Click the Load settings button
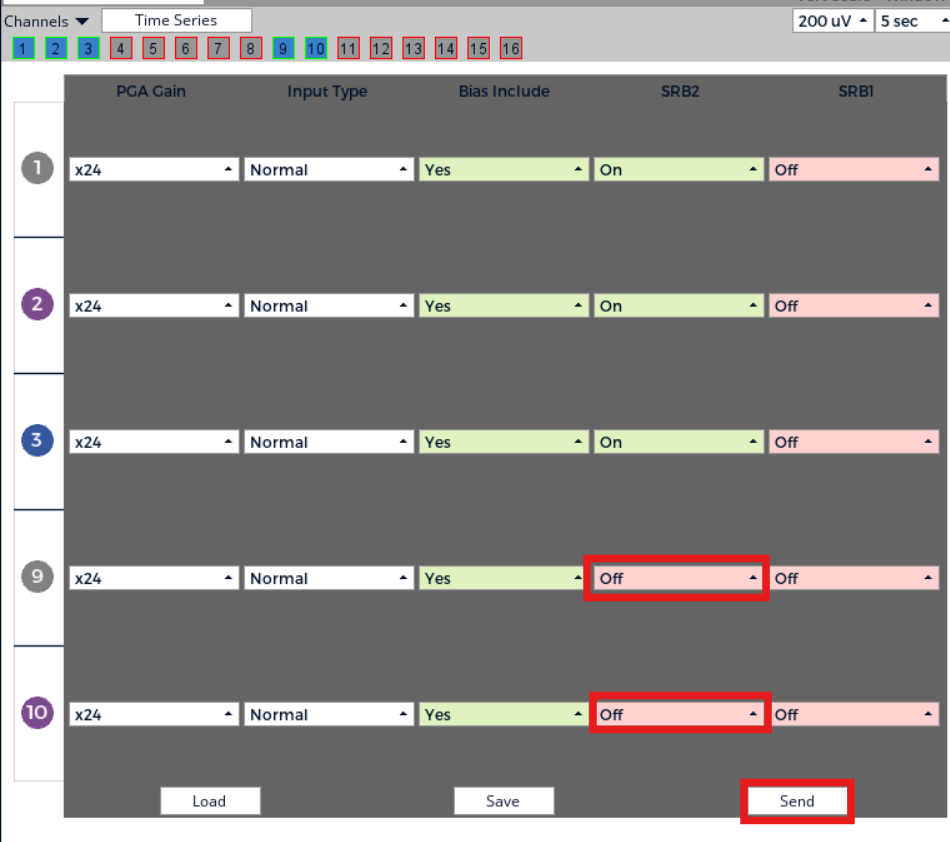The width and height of the screenshot is (950, 842). point(210,801)
